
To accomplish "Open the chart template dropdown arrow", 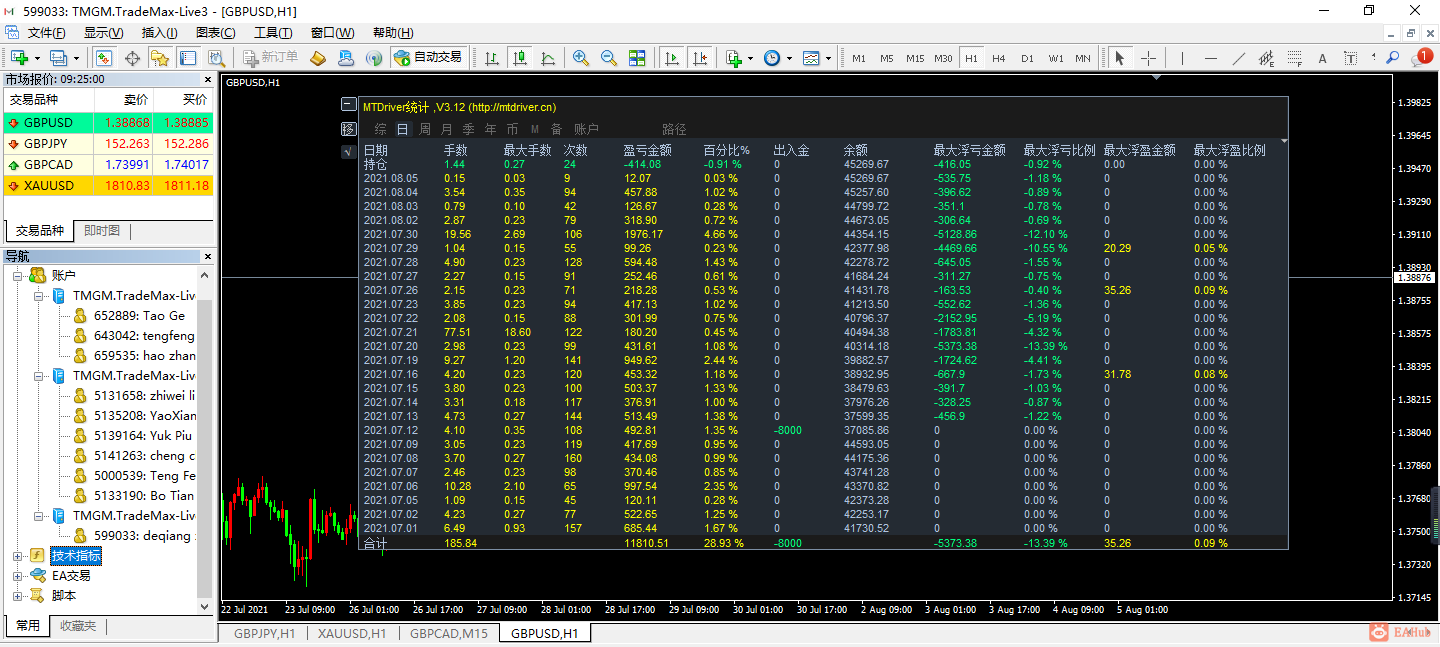I will pyautogui.click(x=828, y=58).
